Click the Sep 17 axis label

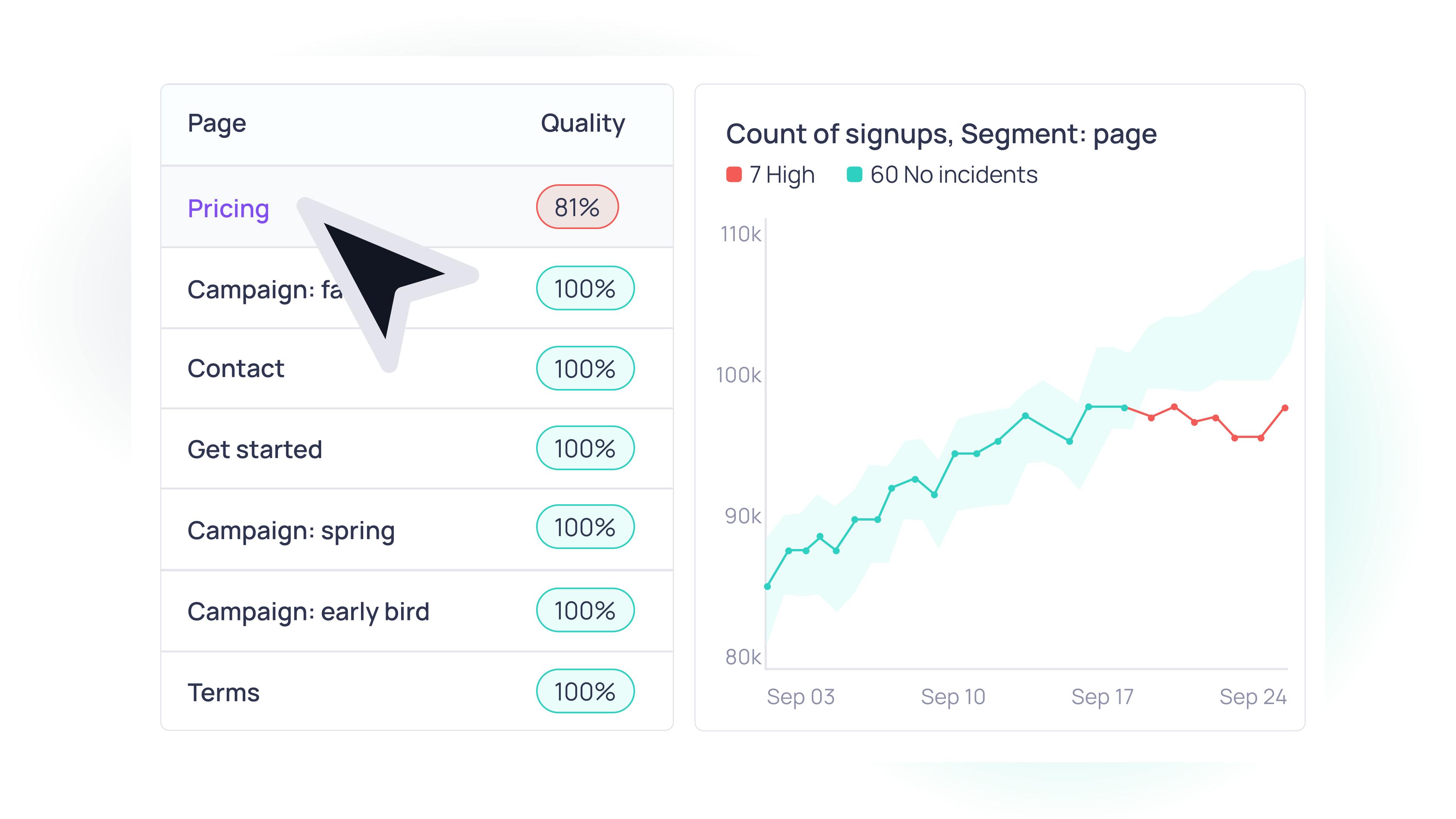[x=1102, y=697]
